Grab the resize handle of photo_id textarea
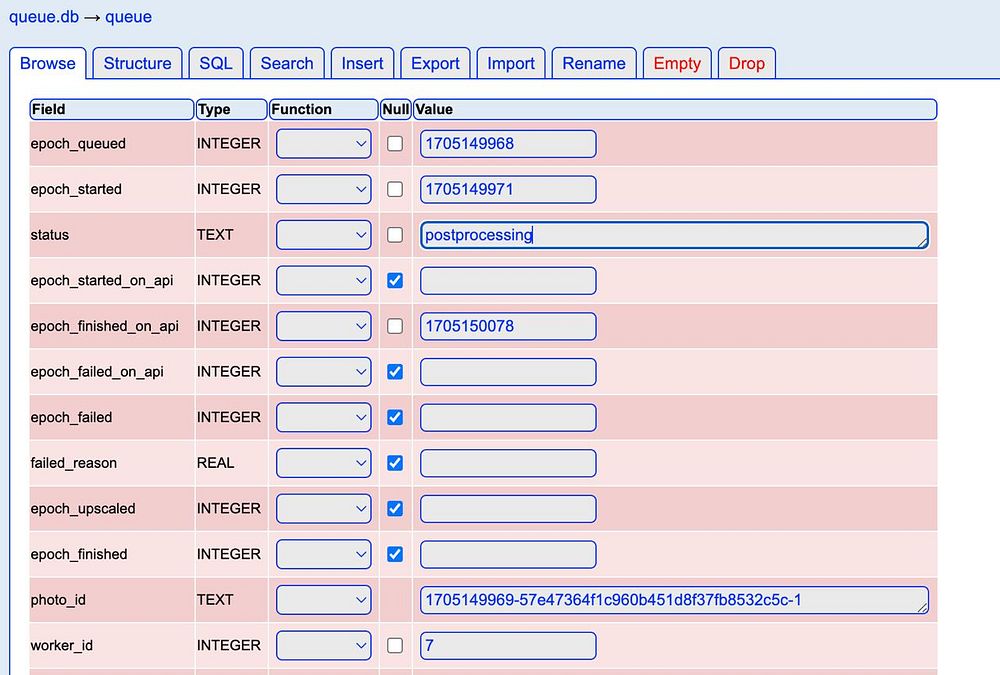Viewport: 1000px width, 675px height. (923, 608)
